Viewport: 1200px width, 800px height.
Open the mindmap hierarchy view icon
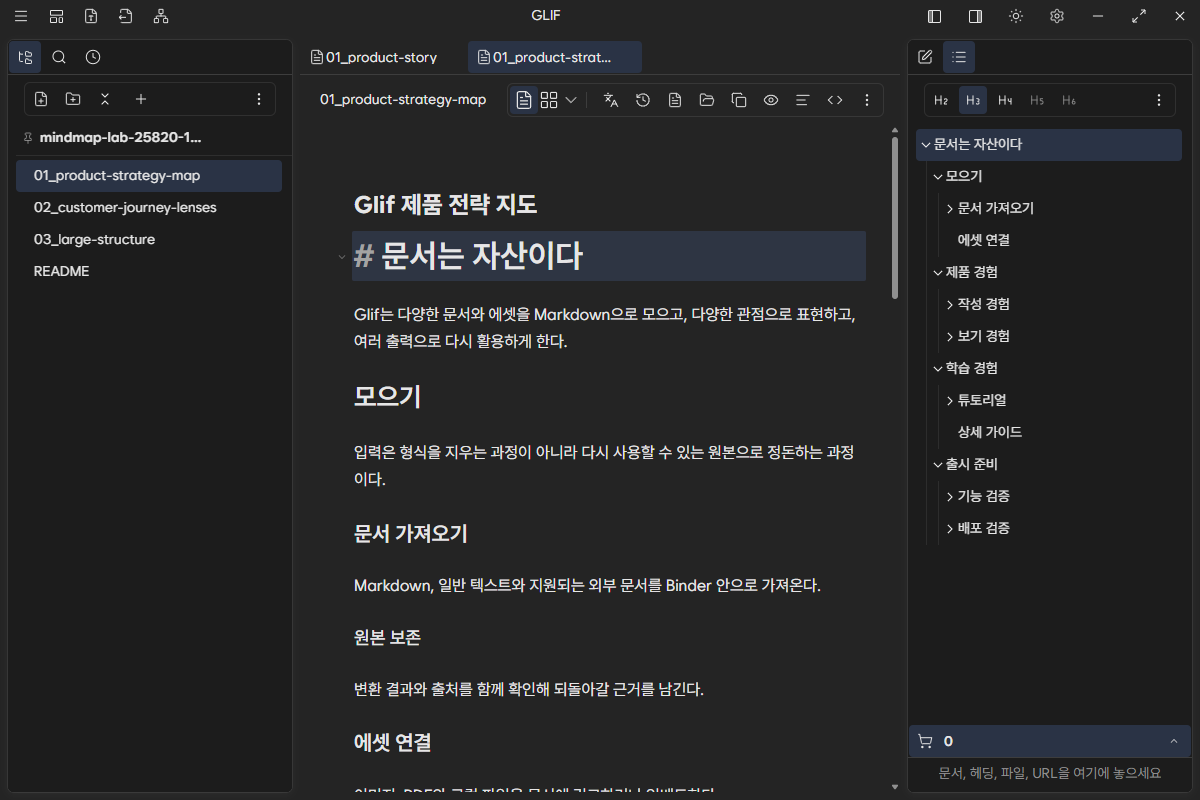point(161,16)
